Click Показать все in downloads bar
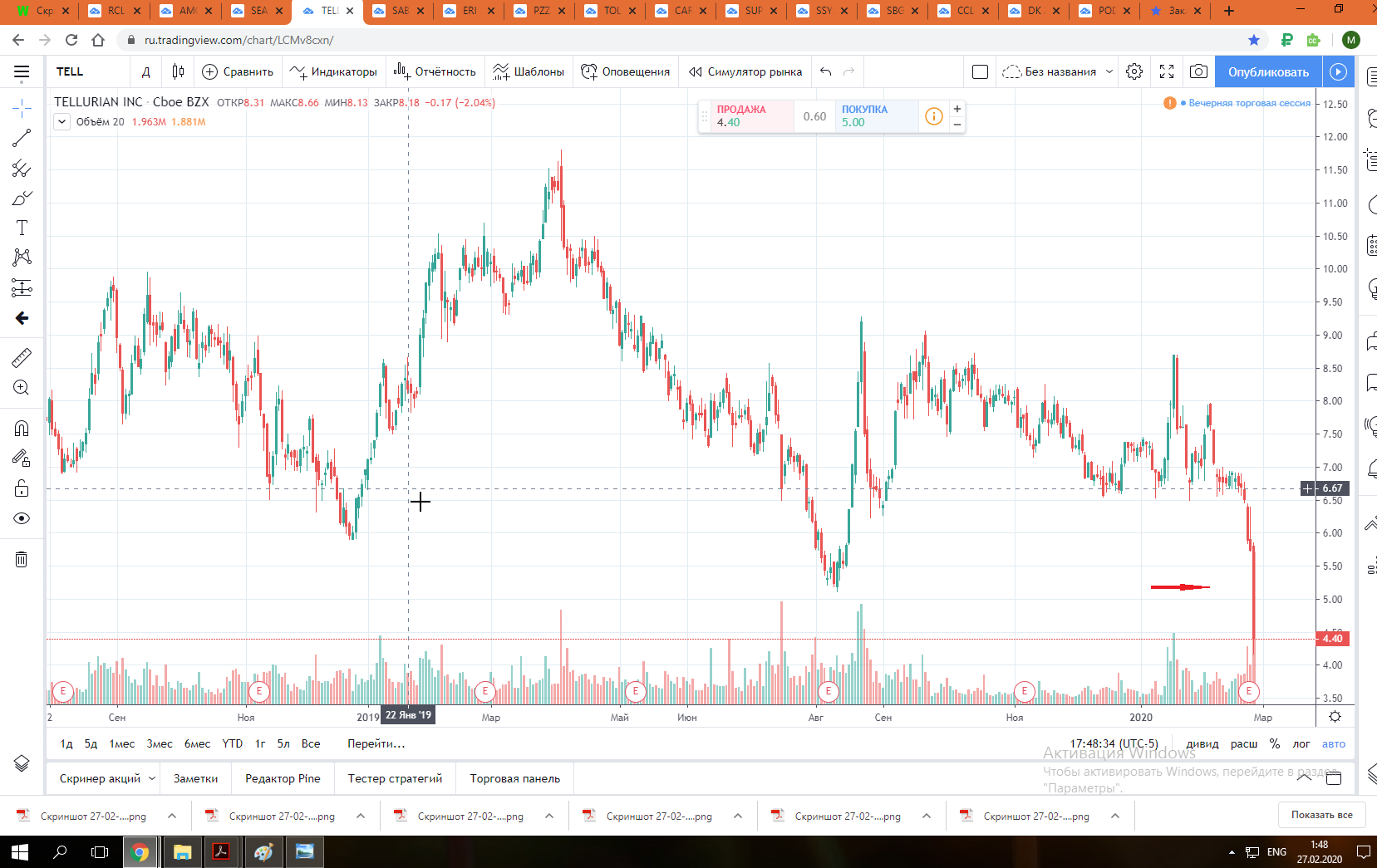Screen dimensions: 1377x868 [x=1321, y=815]
